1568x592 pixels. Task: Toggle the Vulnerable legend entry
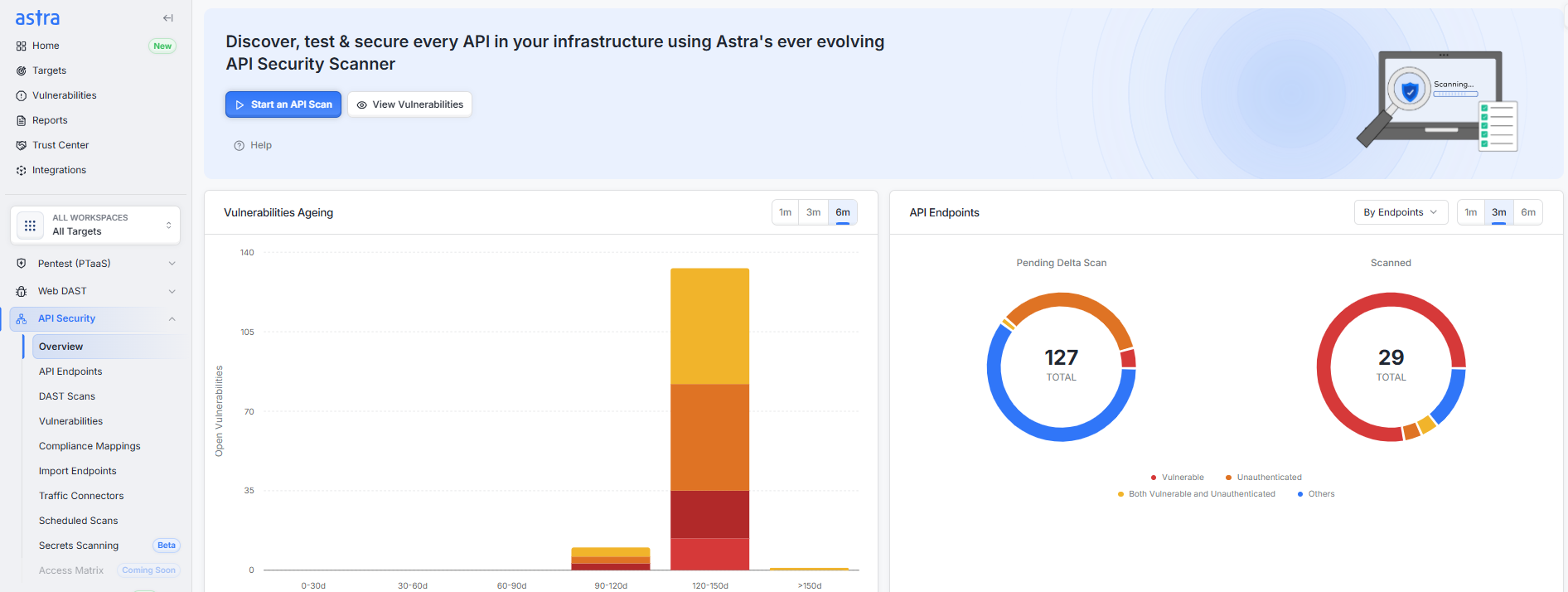click(1178, 478)
